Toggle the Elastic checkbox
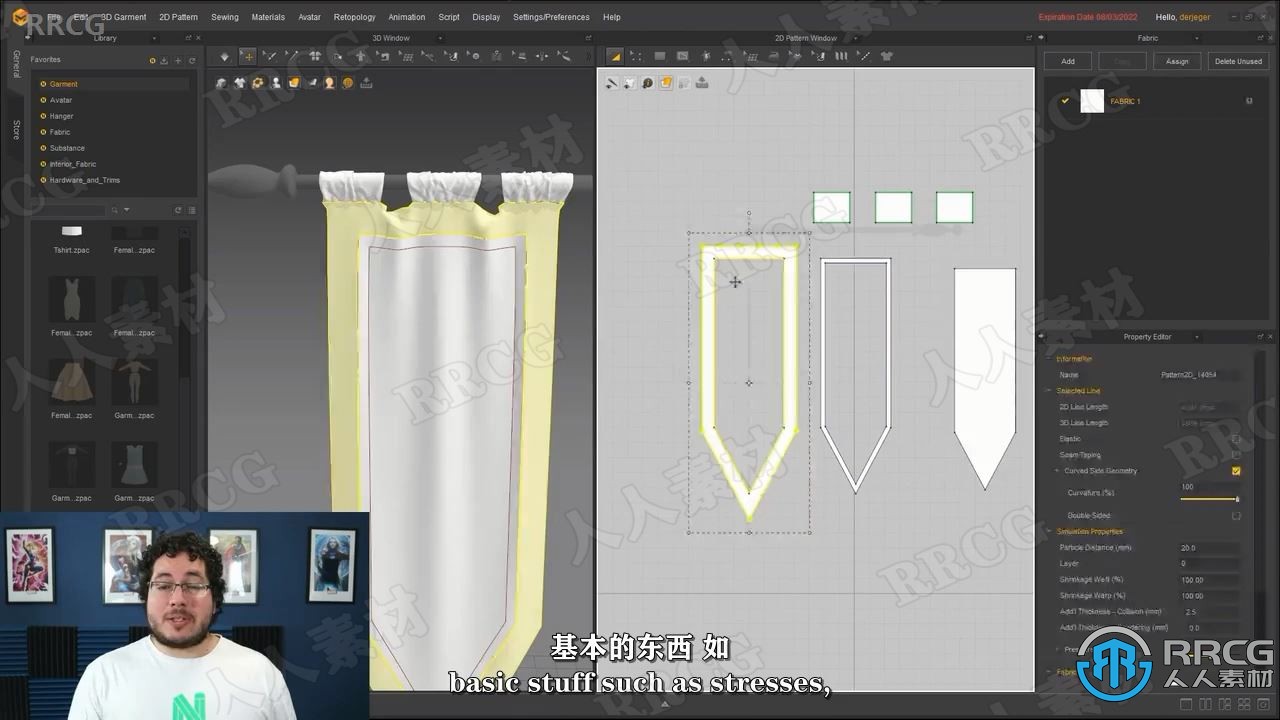 pos(1236,439)
